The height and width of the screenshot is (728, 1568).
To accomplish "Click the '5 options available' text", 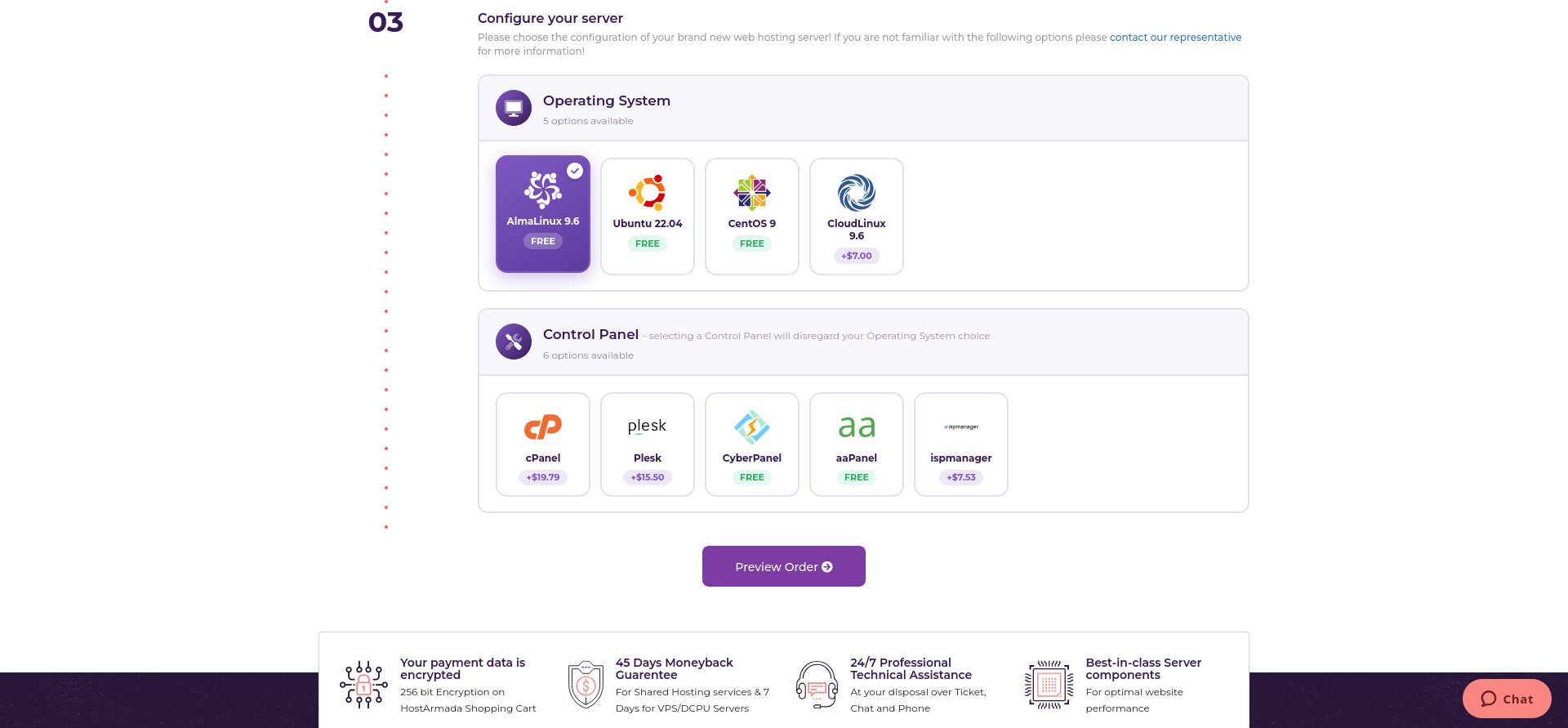I will (588, 121).
